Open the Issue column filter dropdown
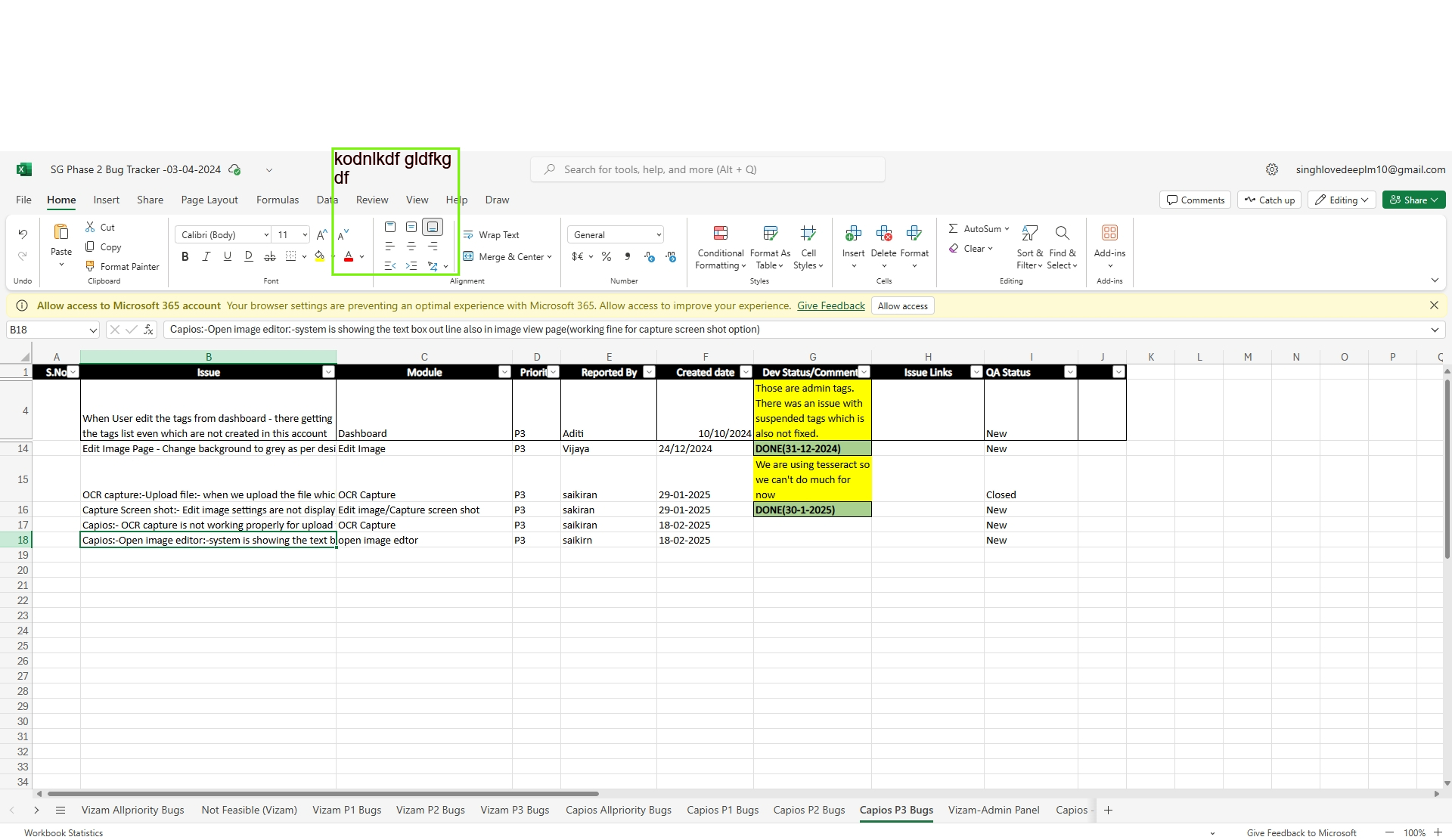 tap(328, 372)
